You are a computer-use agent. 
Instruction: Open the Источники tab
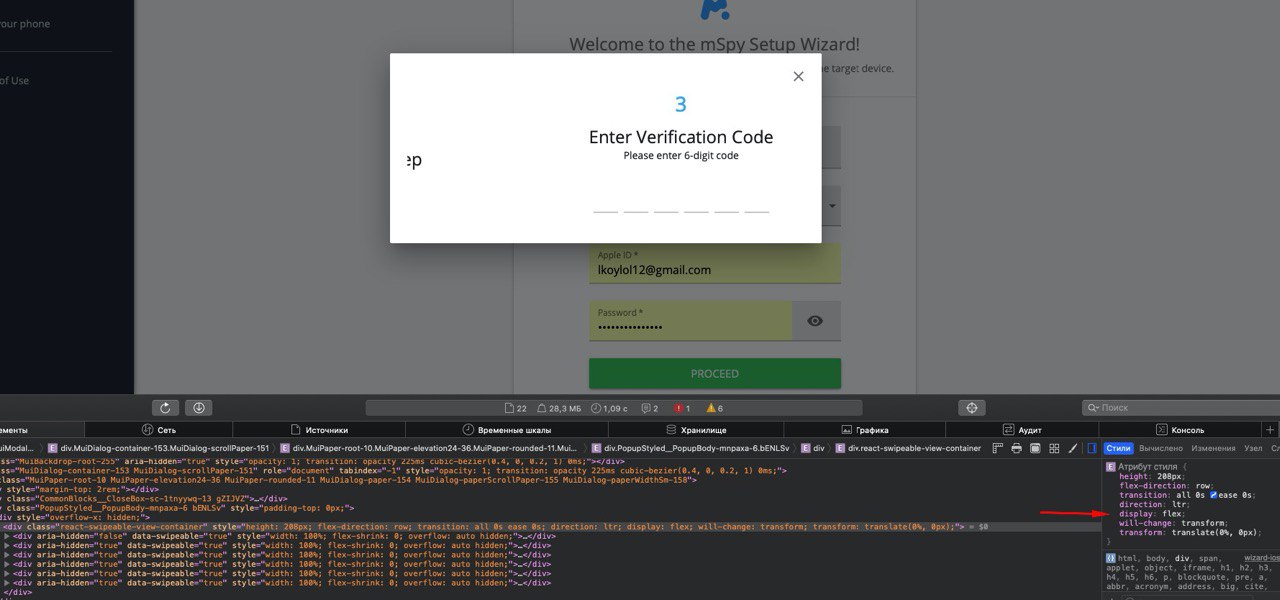317,429
